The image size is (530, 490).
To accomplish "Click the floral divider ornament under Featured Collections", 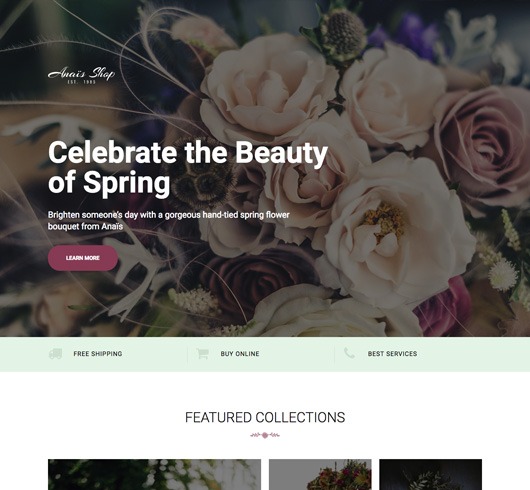I will tap(265, 435).
